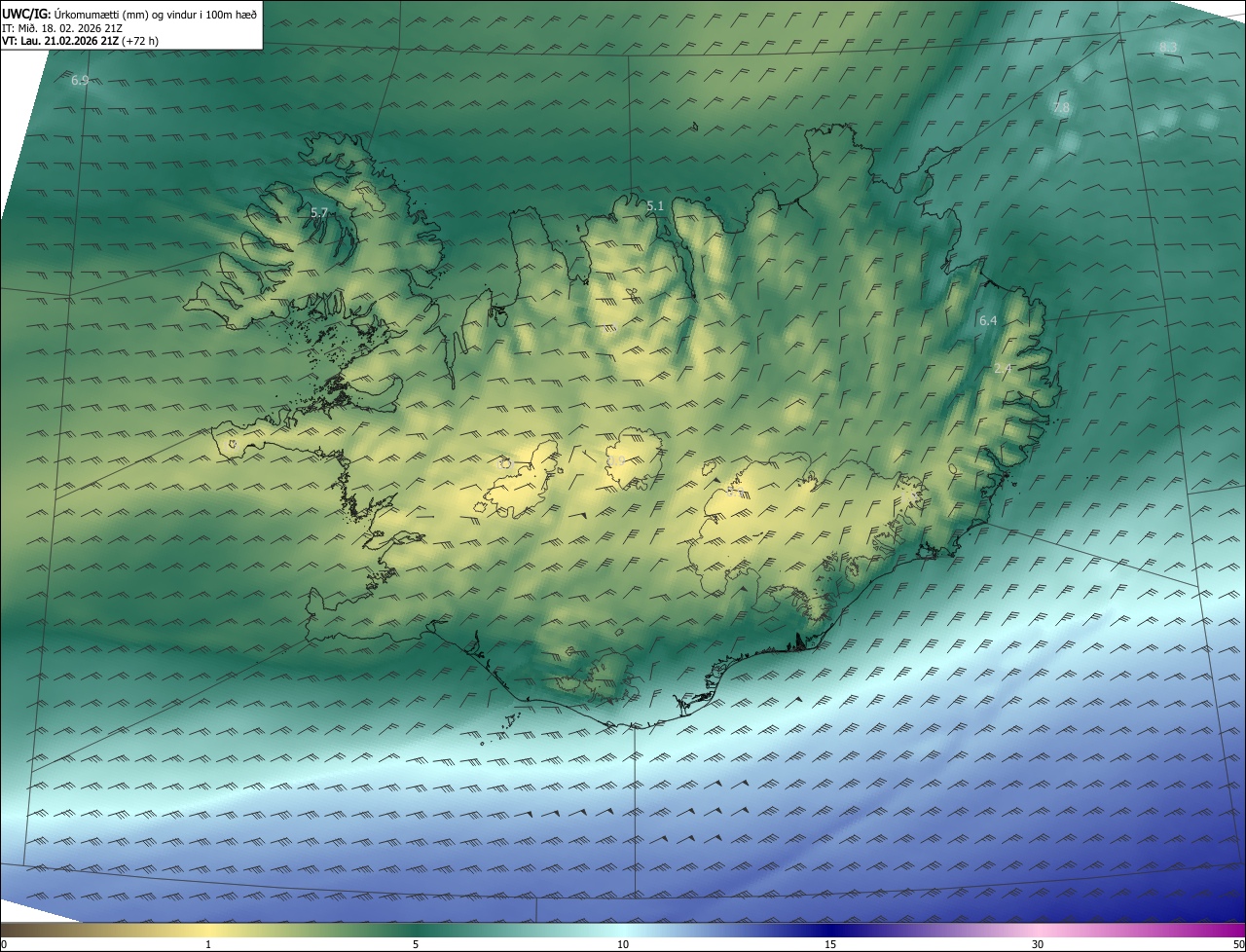The height and width of the screenshot is (952, 1246).
Task: Click the 5 tick label on the color scale
Action: pos(416,944)
